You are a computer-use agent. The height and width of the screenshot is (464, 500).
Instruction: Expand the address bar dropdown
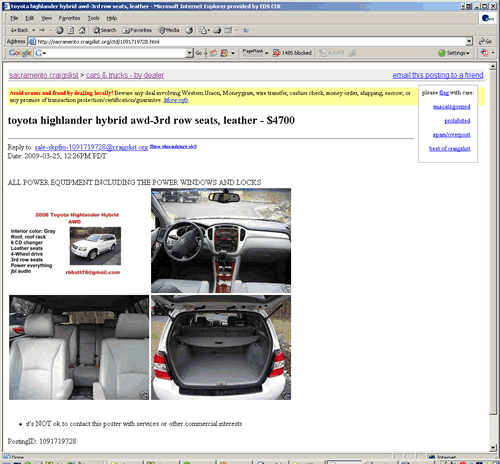469,42
